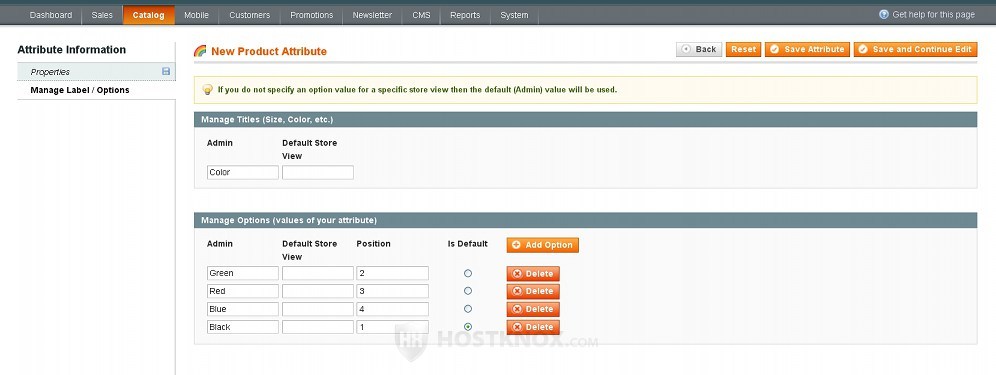
Task: Click the Back button
Action: click(699, 50)
